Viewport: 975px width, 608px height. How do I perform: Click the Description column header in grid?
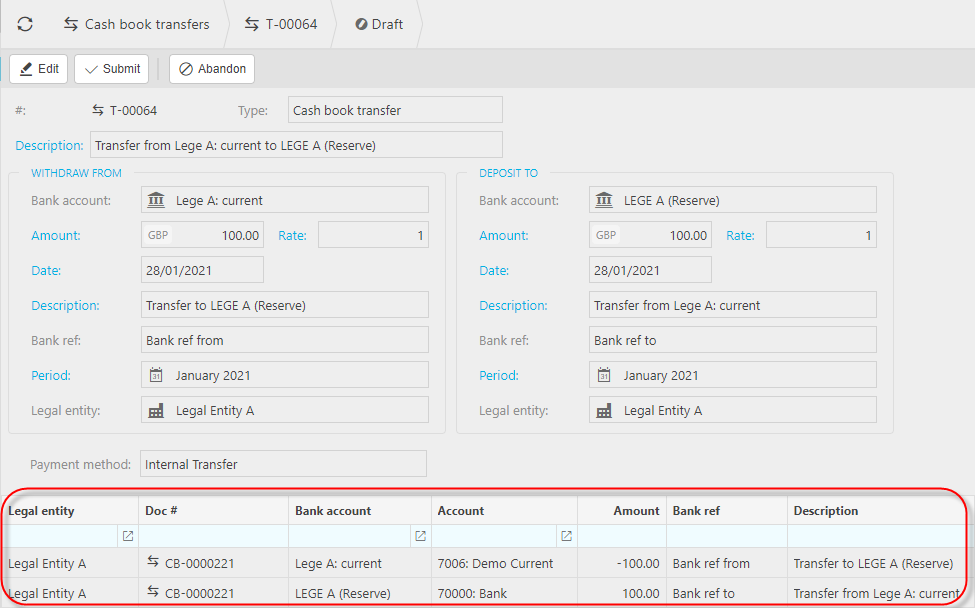point(876,510)
